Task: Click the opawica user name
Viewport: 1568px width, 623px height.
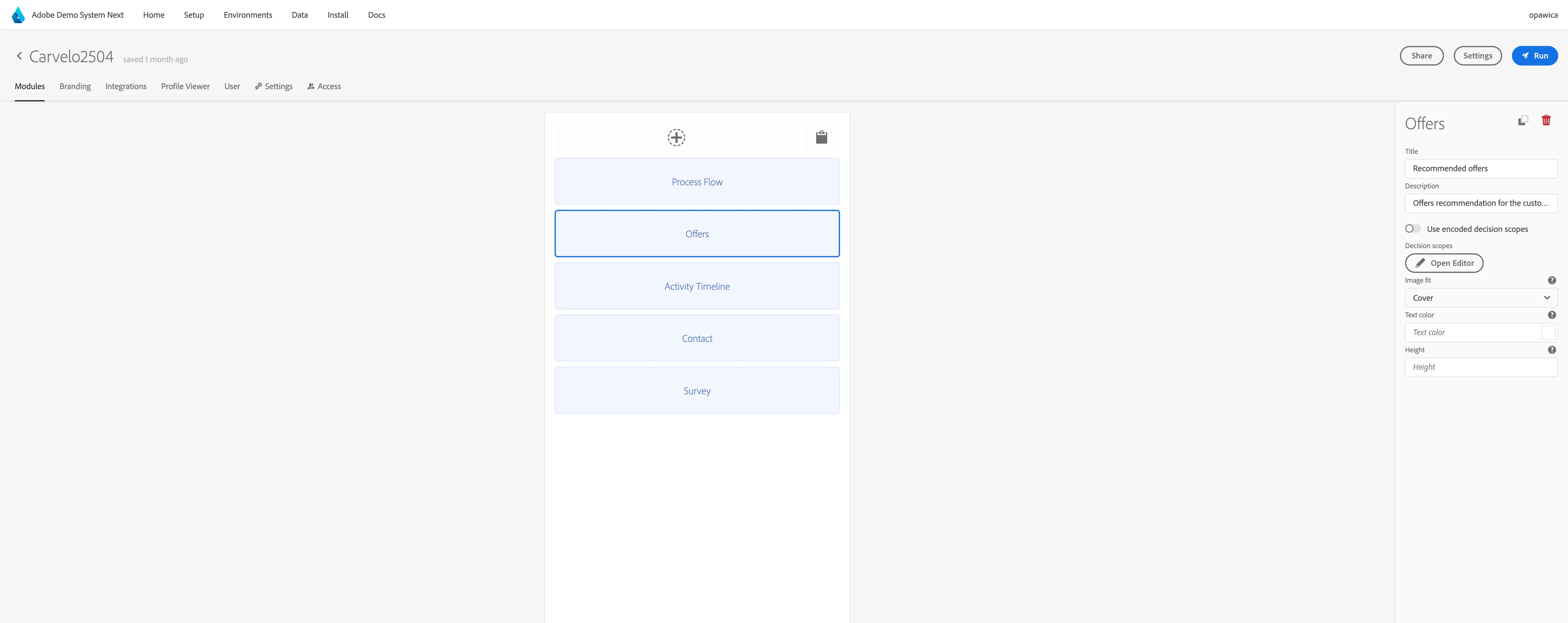Action: point(1543,15)
